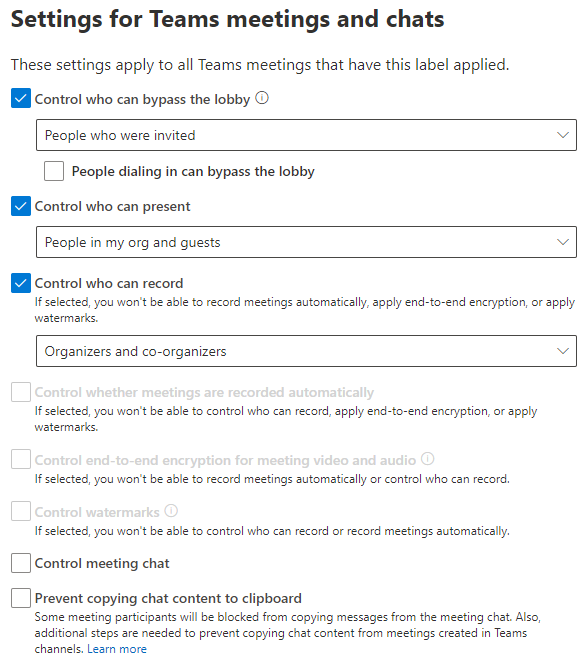
Task: Click info icon beside Control watermarks
Action: tap(171, 511)
